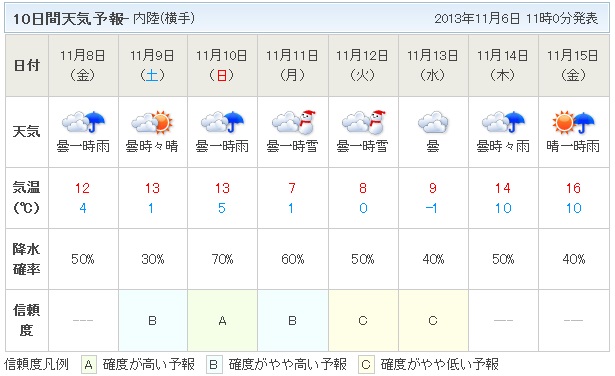Click the green reliability A cell for 11月10日
The image size is (615, 376).
point(222,320)
